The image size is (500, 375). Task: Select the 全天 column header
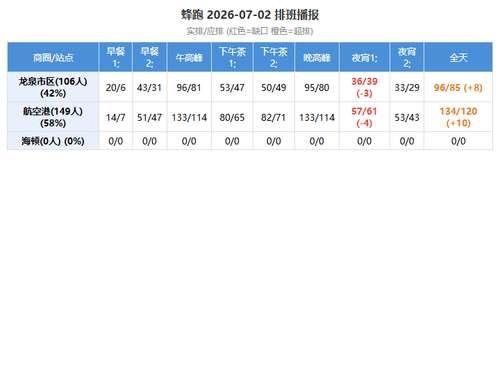(458, 57)
